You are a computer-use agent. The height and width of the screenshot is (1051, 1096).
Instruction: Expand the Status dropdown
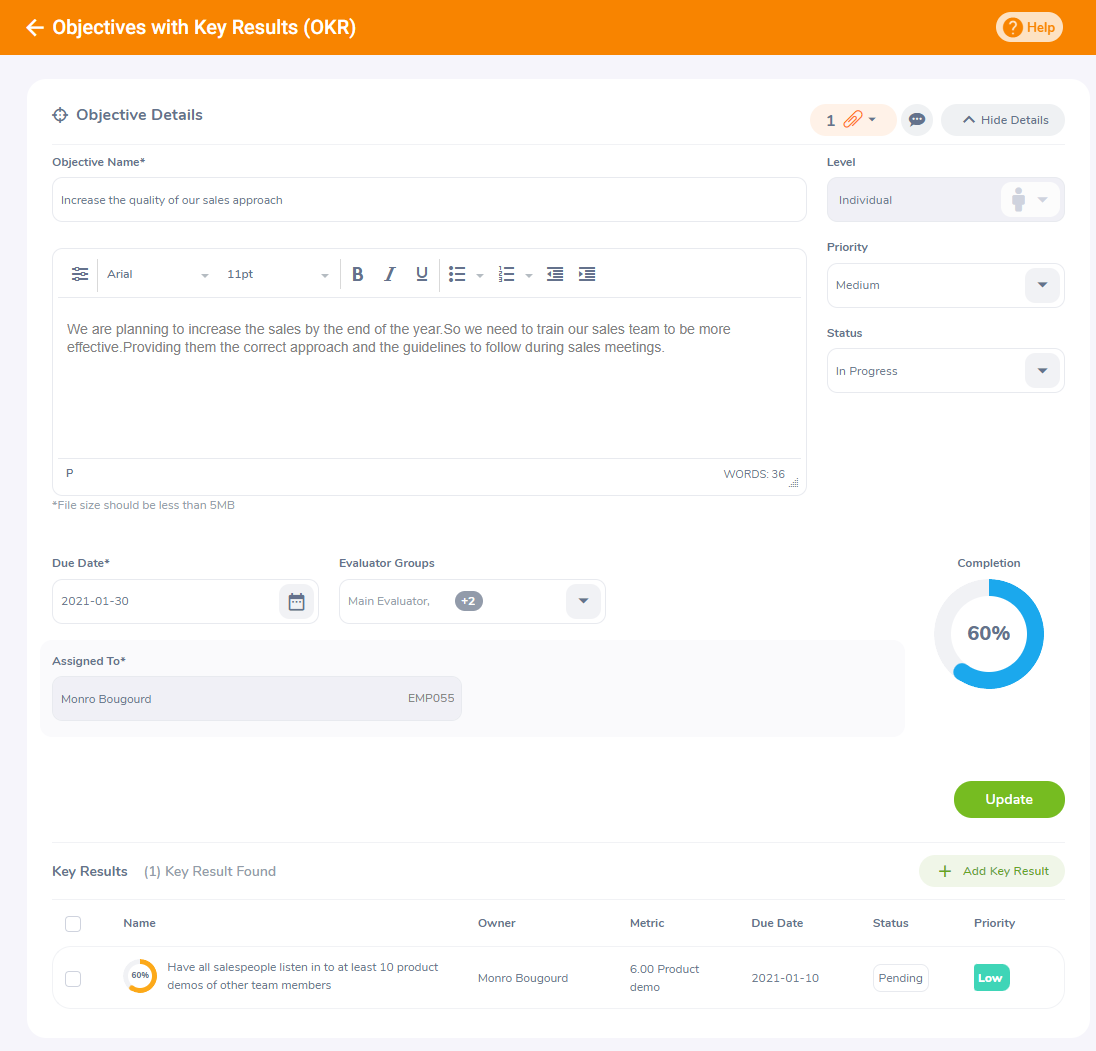[x=1042, y=370]
